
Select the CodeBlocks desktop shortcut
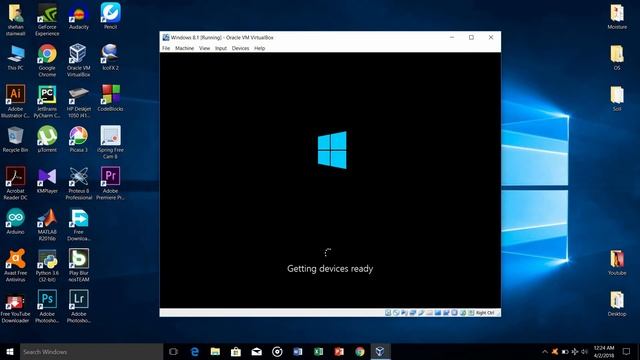point(110,98)
